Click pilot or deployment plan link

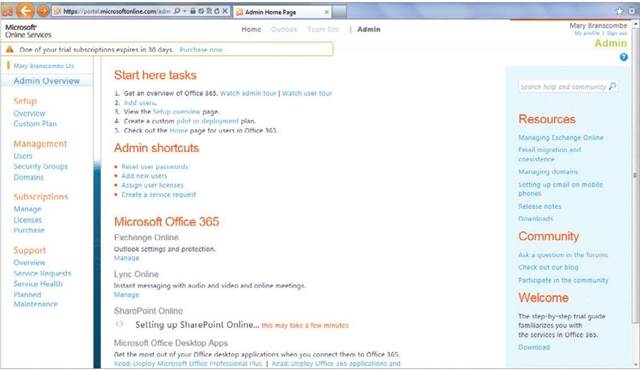[207, 121]
